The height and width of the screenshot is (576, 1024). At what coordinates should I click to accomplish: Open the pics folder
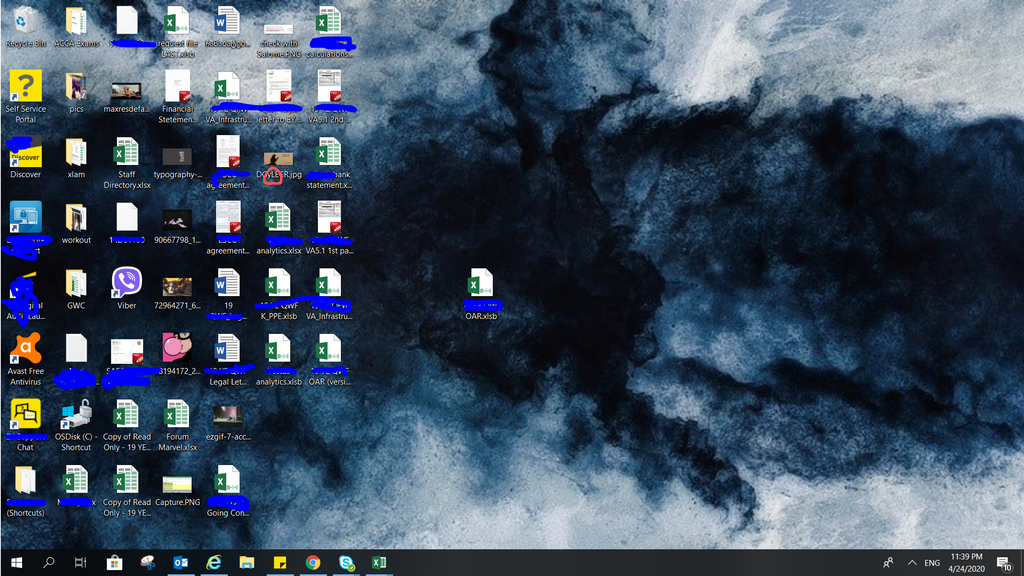click(x=76, y=93)
